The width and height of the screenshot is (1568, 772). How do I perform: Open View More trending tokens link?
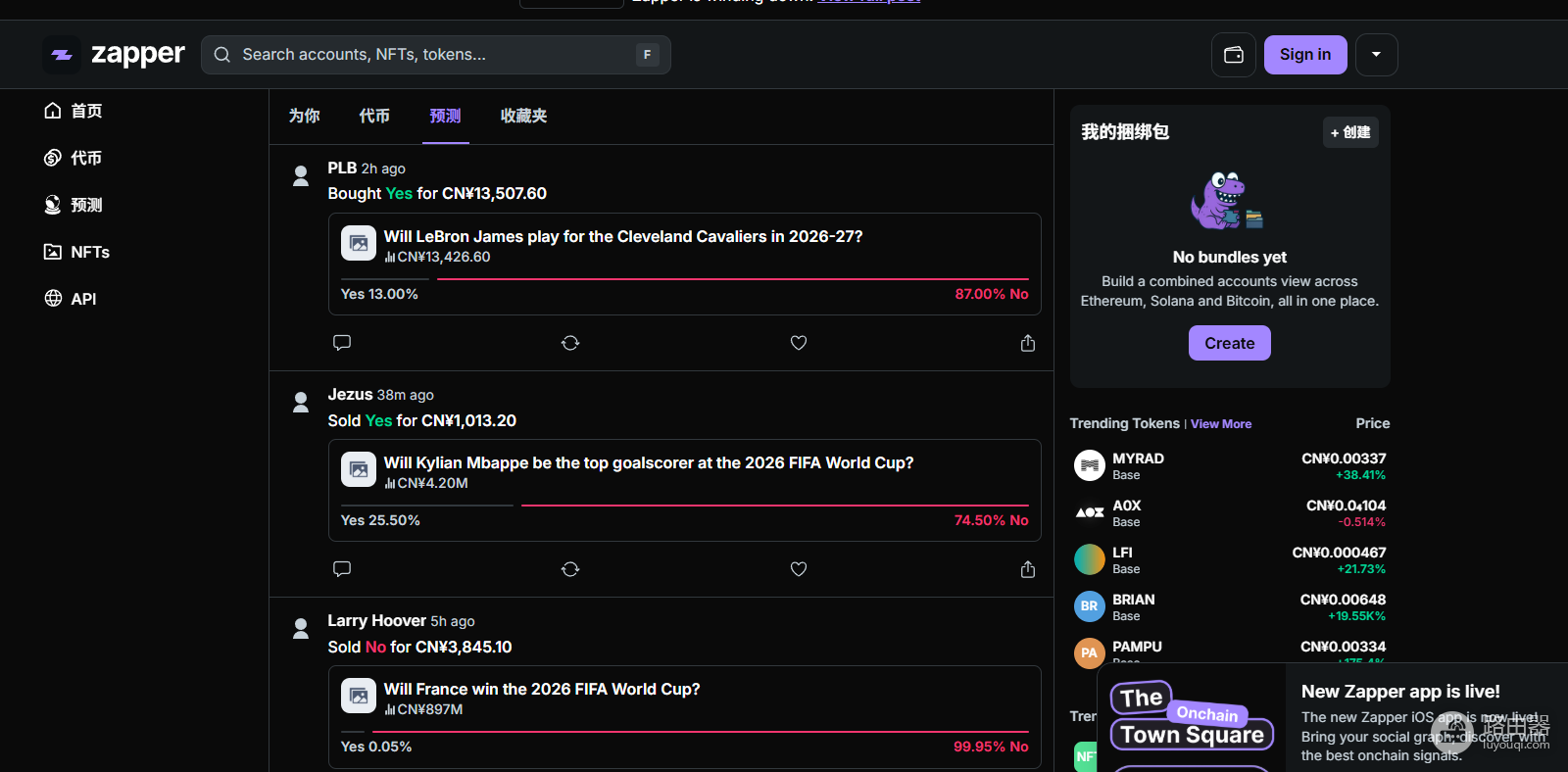[1221, 424]
